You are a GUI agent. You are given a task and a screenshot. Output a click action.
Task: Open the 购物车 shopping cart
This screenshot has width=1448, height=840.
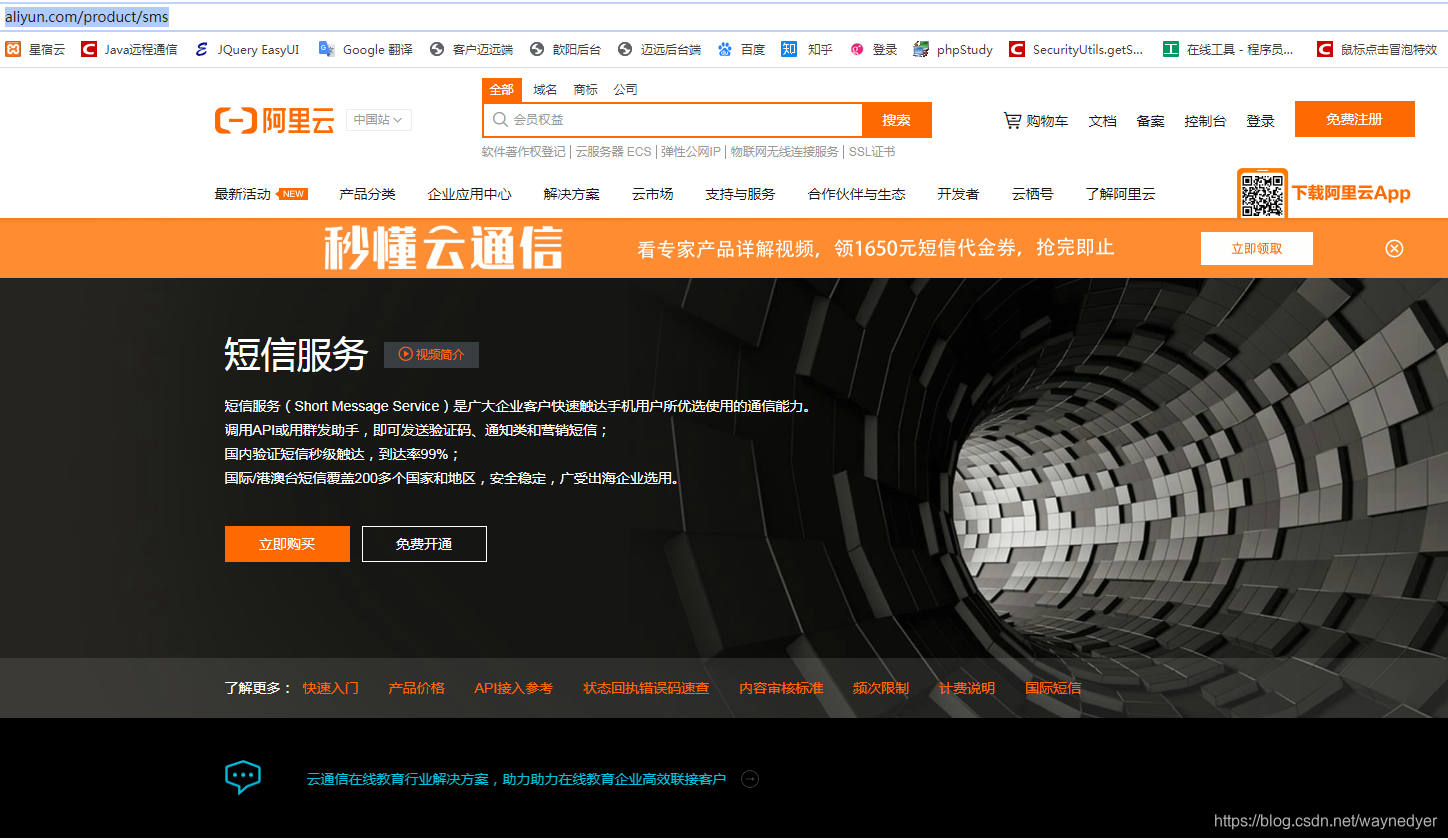point(1035,121)
